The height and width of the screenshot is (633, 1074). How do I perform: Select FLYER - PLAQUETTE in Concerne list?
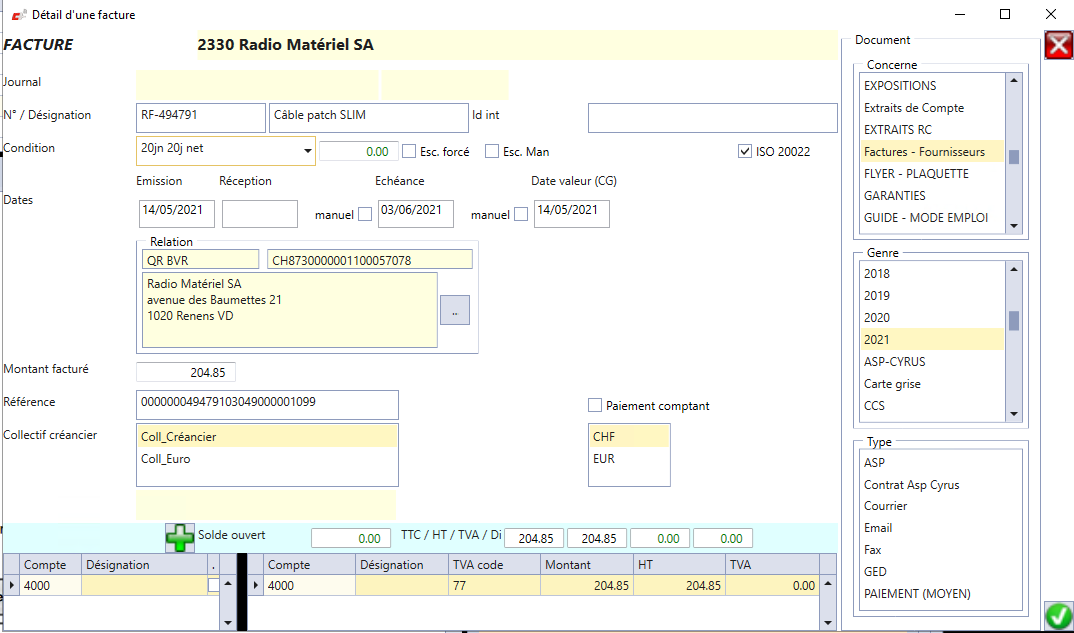point(932,173)
